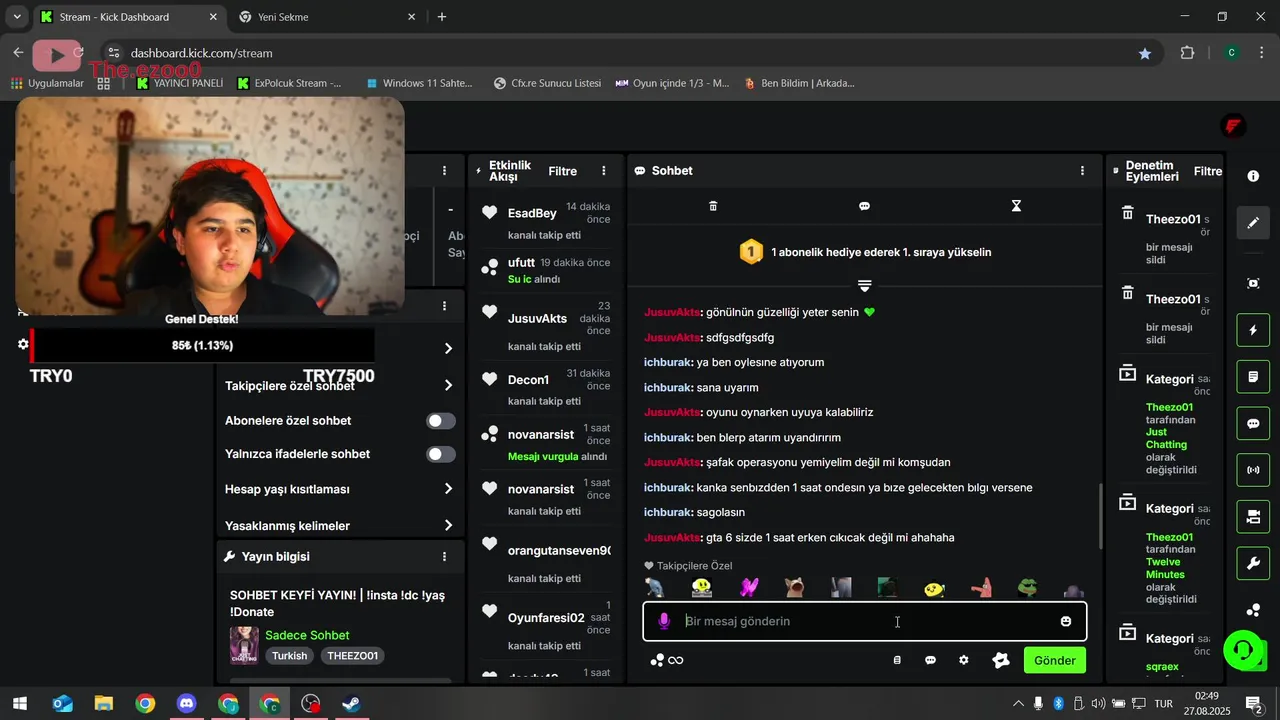The image size is (1280, 720).
Task: Click the Sadece Sohbet category link
Action: [307, 635]
